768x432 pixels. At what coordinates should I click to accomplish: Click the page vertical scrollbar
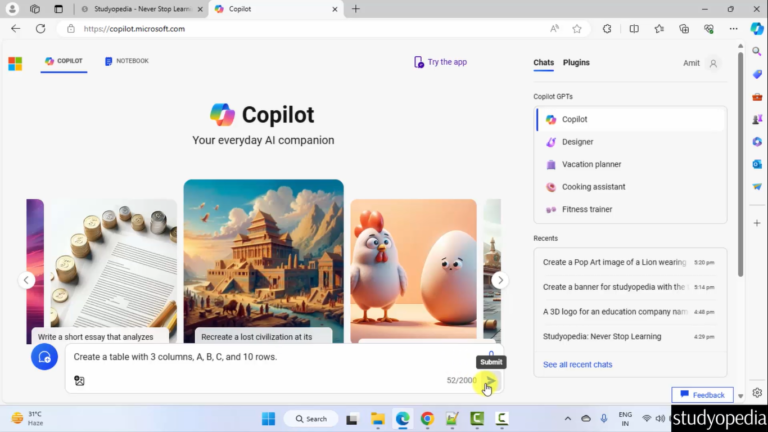[x=741, y=167]
